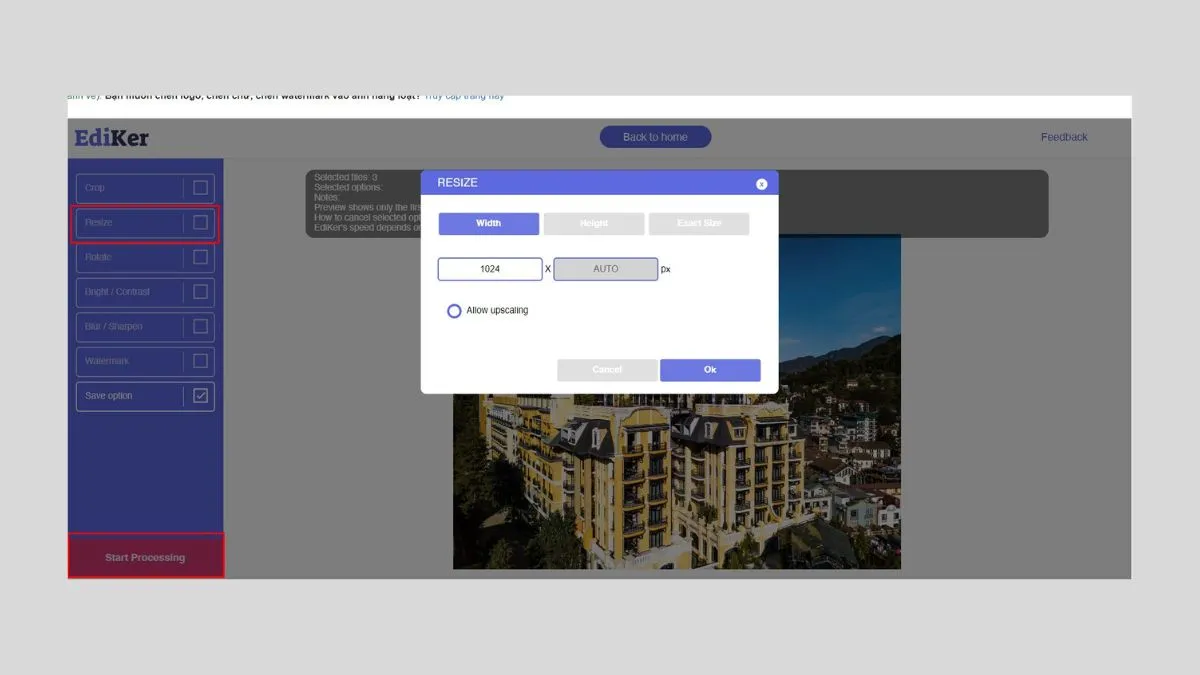
Task: Uncheck the Save option checkbox
Action: point(202,395)
